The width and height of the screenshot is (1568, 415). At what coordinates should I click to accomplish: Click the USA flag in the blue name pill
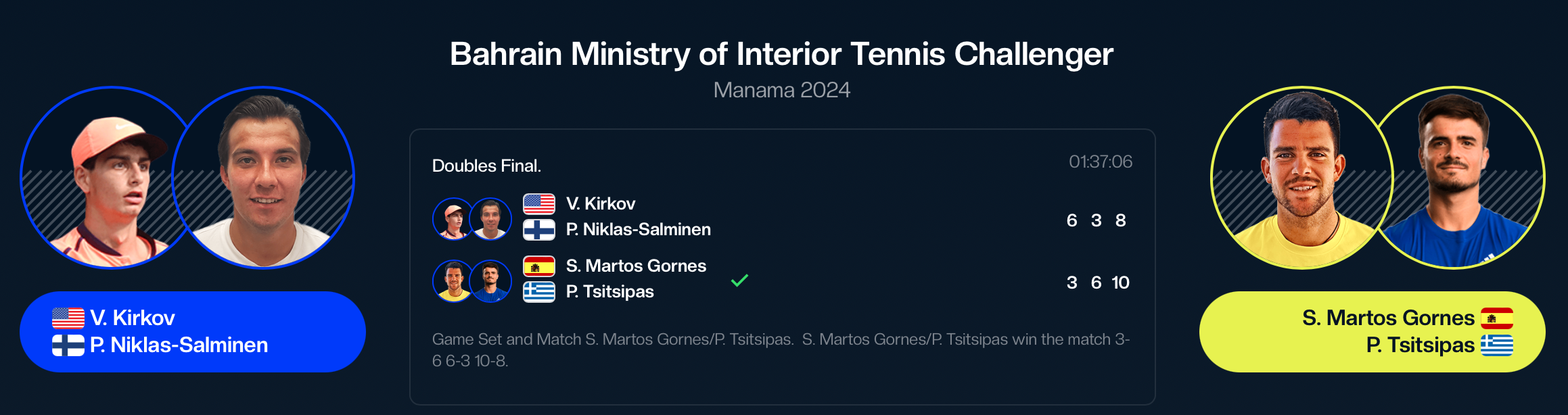point(68,318)
